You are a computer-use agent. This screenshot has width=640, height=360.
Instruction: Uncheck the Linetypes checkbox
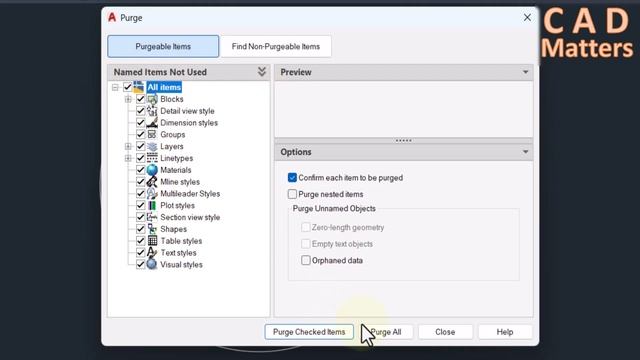click(x=140, y=158)
